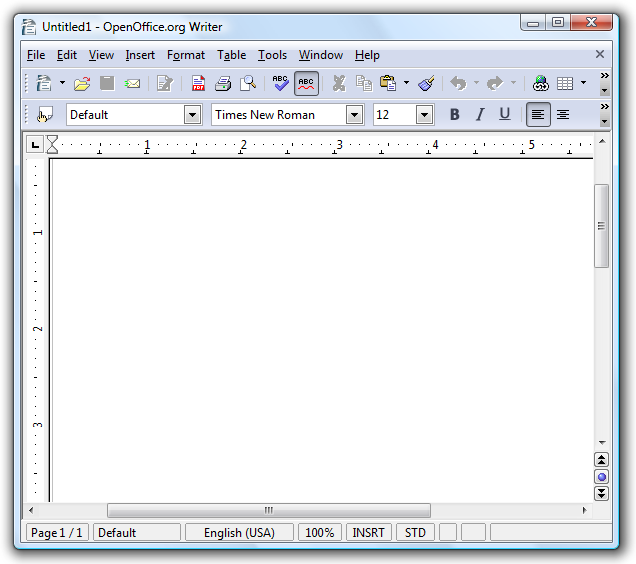This screenshot has height=564, width=636.
Task: Click the Copy icon
Action: coord(364,83)
